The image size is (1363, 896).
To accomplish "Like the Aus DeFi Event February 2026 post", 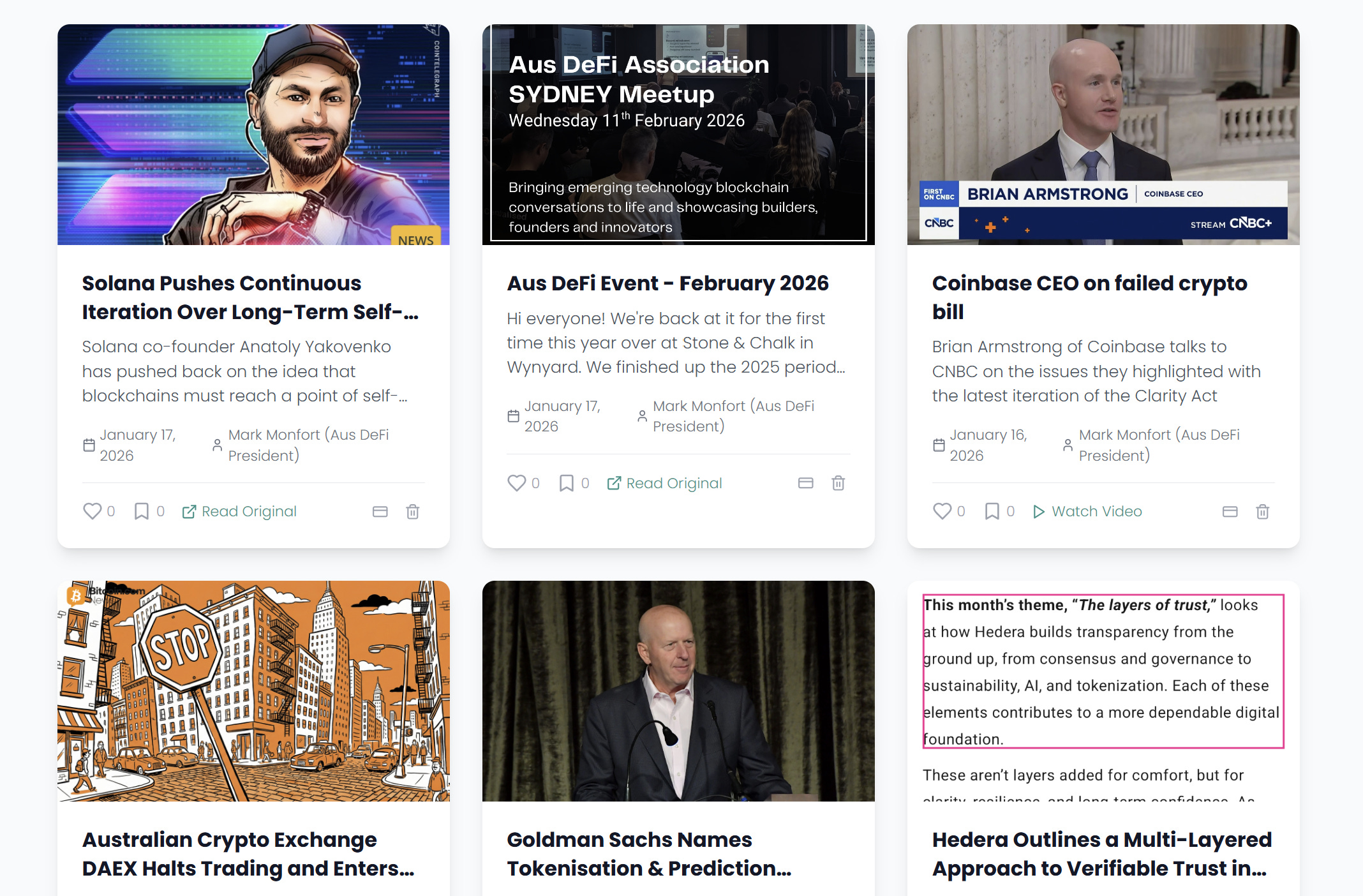I will pyautogui.click(x=517, y=483).
